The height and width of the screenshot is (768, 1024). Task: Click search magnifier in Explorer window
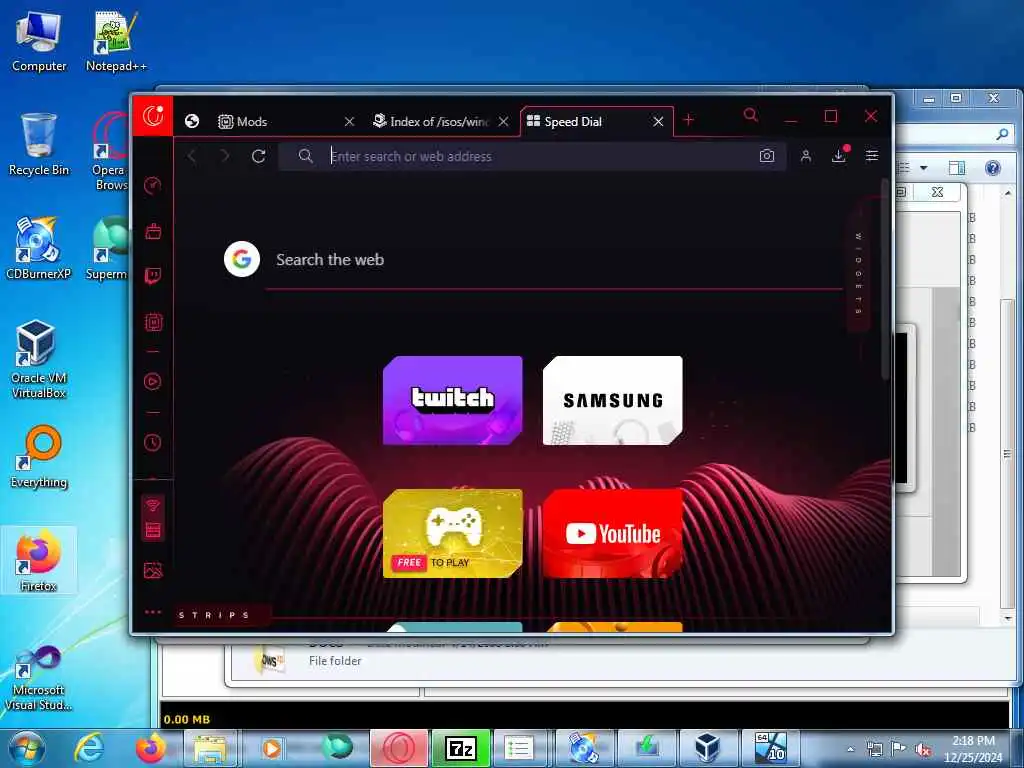point(1002,134)
